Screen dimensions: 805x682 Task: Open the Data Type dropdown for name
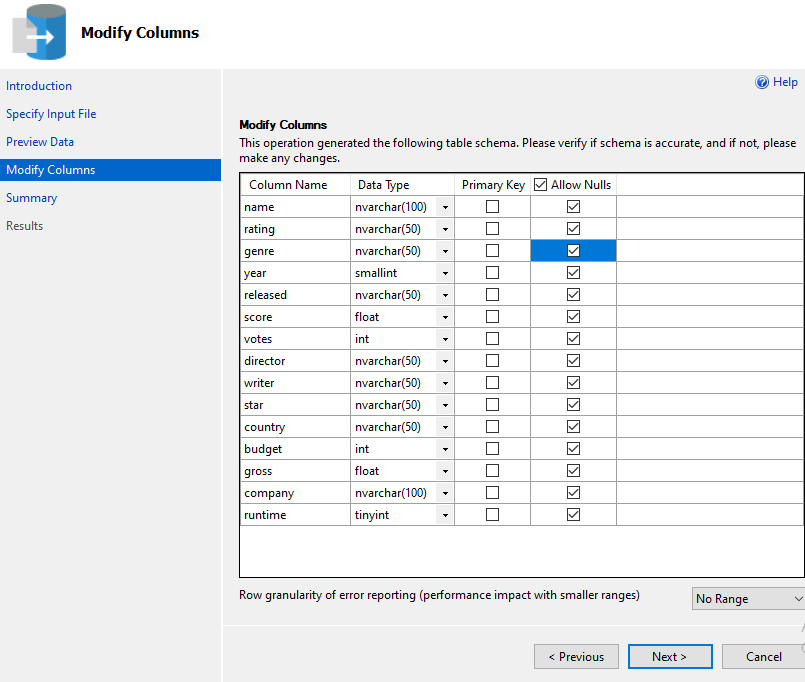pyautogui.click(x=445, y=206)
